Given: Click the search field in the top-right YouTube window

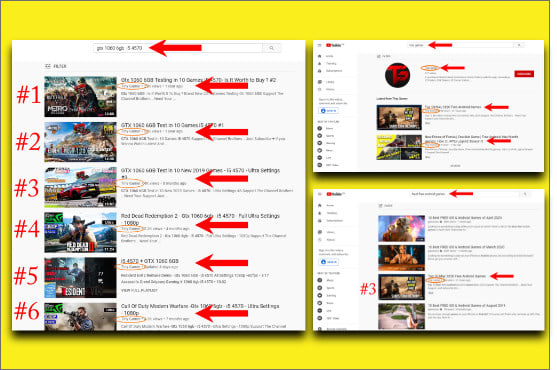Looking at the screenshot, I should (x=461, y=45).
